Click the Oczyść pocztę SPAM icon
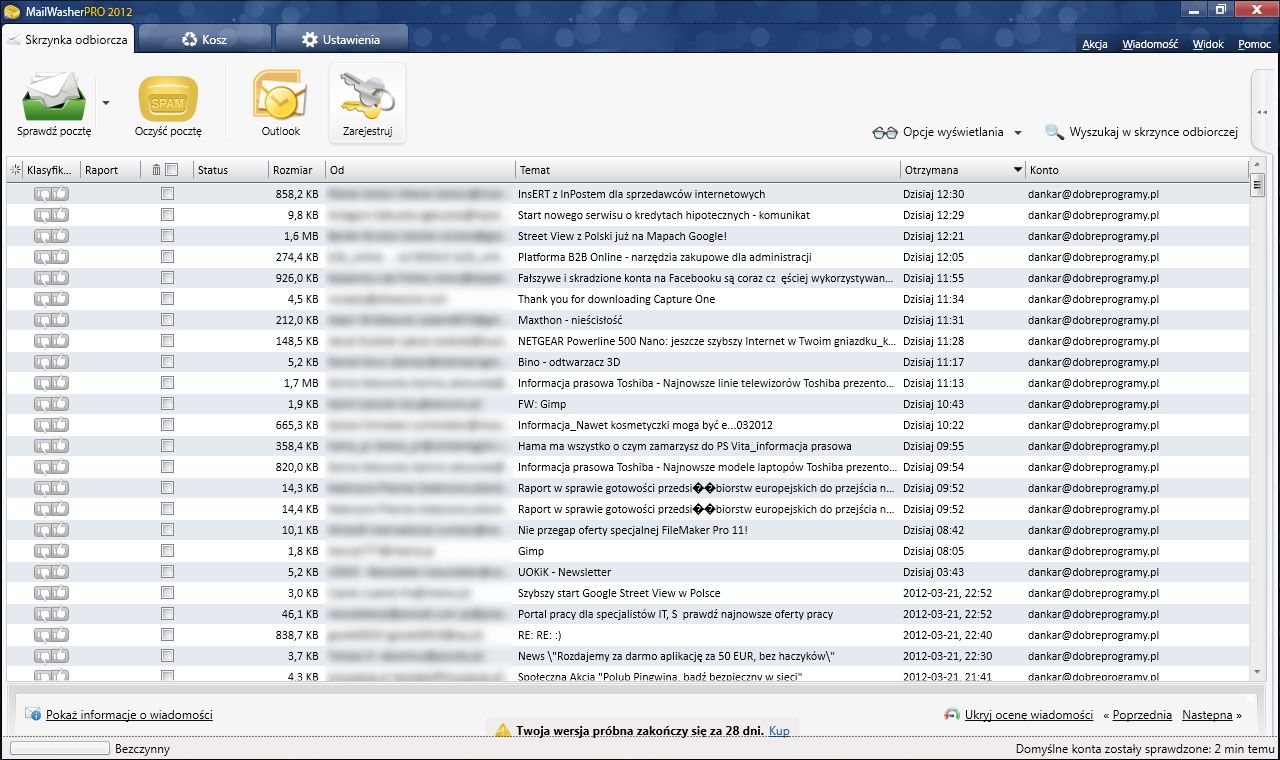The width and height of the screenshot is (1280, 760). pos(168,98)
